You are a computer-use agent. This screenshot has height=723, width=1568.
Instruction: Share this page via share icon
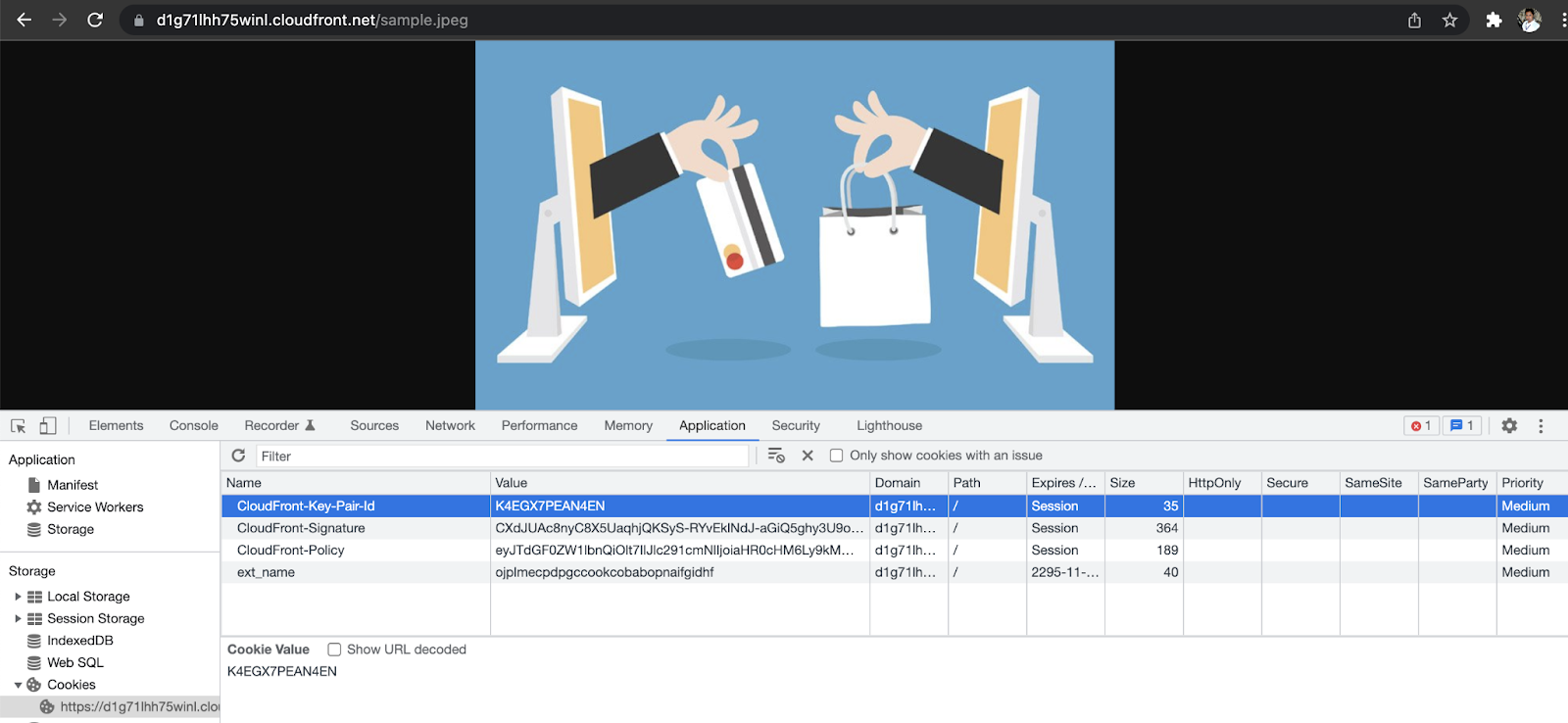click(x=1414, y=21)
